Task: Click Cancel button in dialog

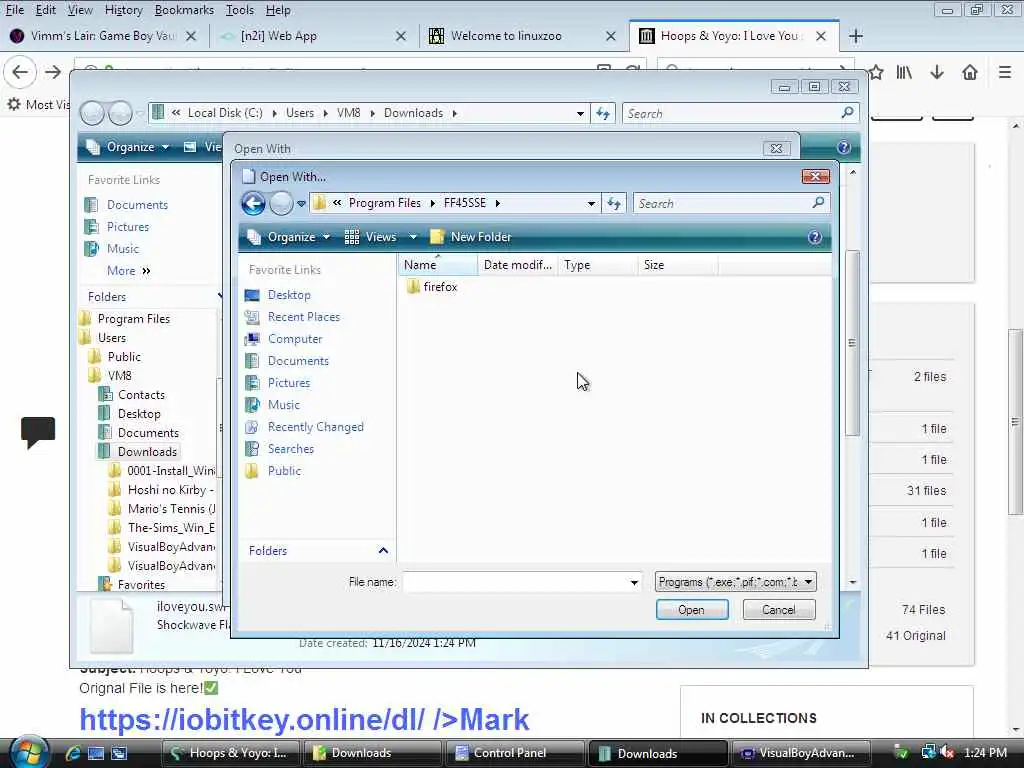Action: 779,610
